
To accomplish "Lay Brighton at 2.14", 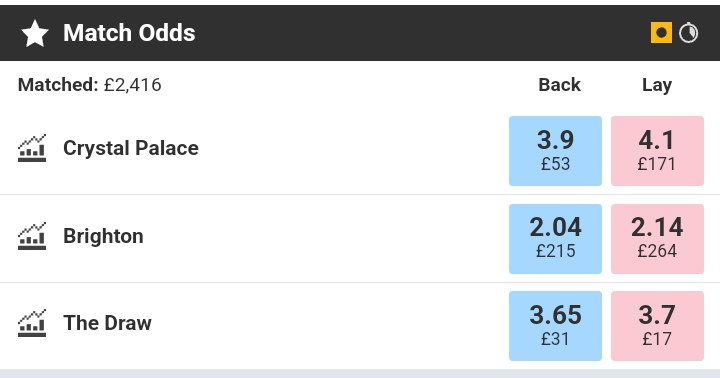I will (657, 239).
